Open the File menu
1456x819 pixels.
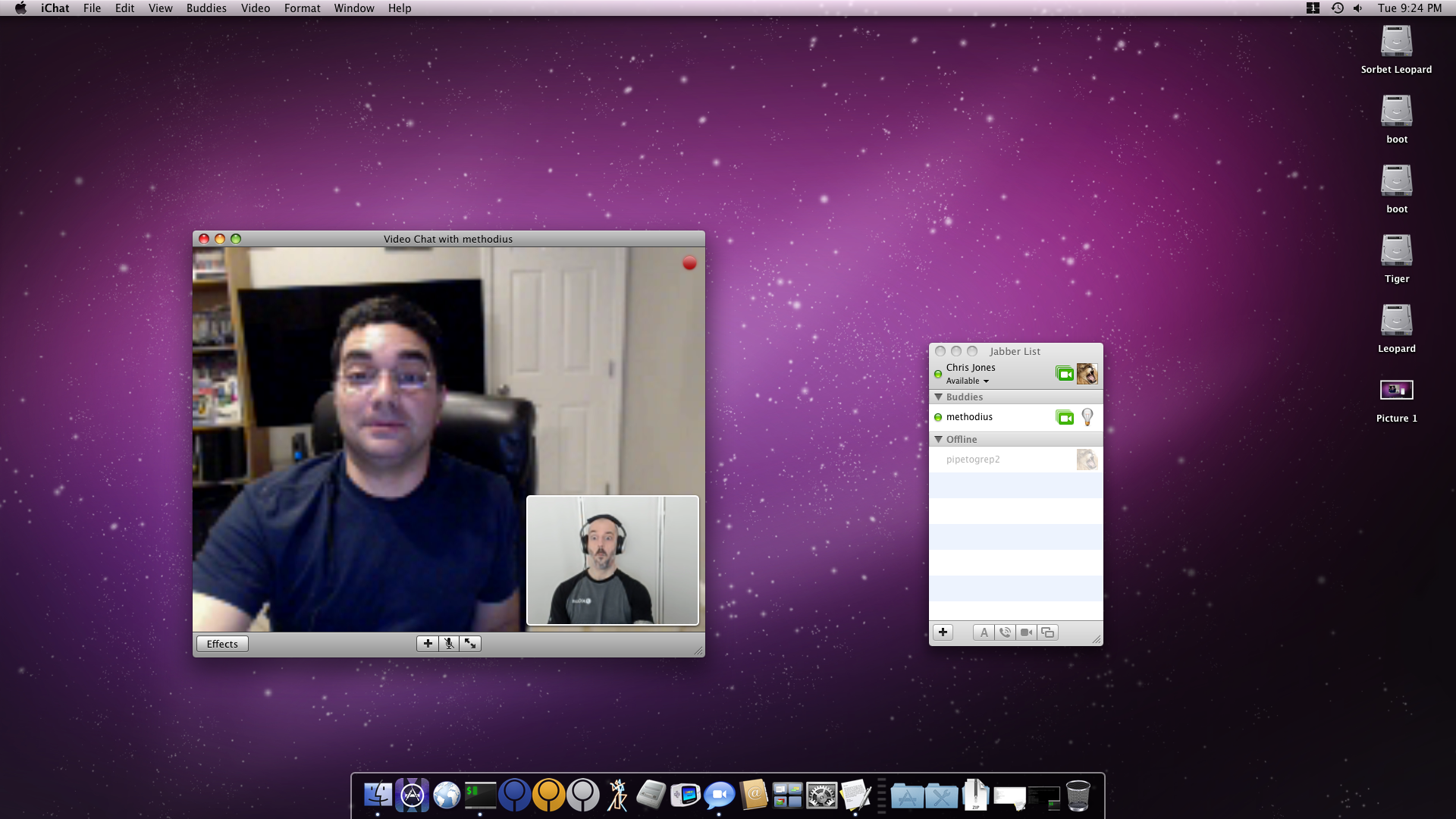click(x=93, y=8)
